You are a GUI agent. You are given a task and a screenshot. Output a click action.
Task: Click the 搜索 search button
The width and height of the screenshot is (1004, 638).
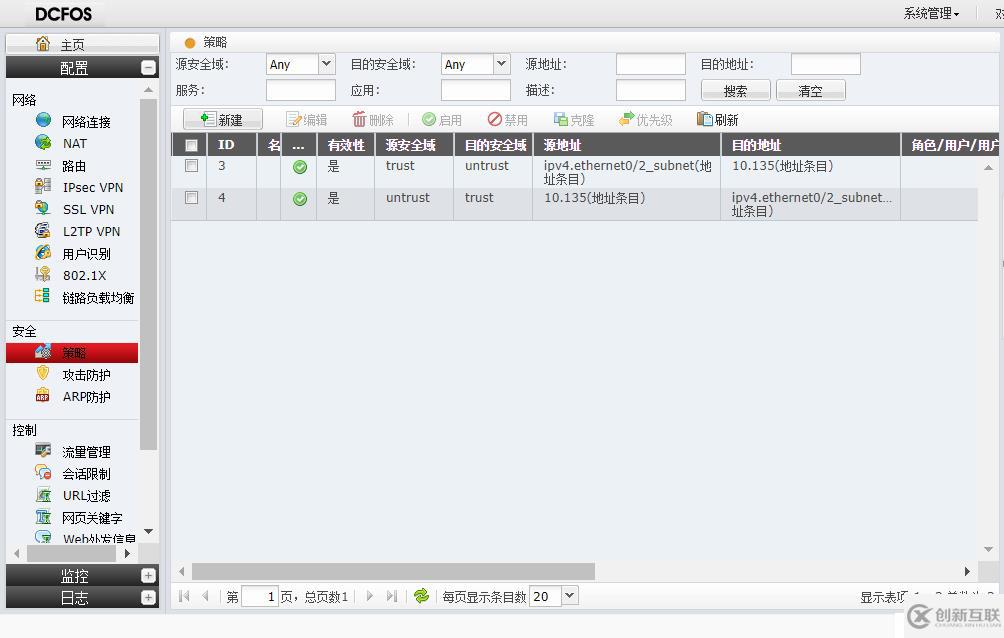[x=736, y=90]
